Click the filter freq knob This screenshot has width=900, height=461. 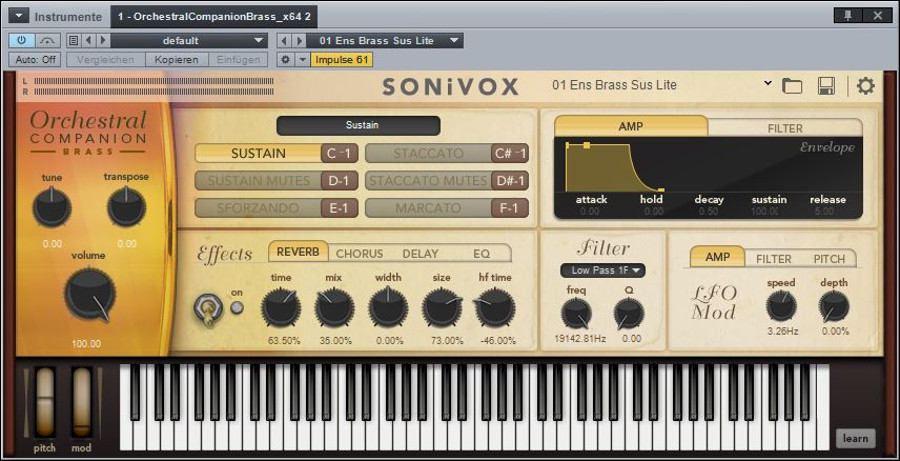[576, 313]
